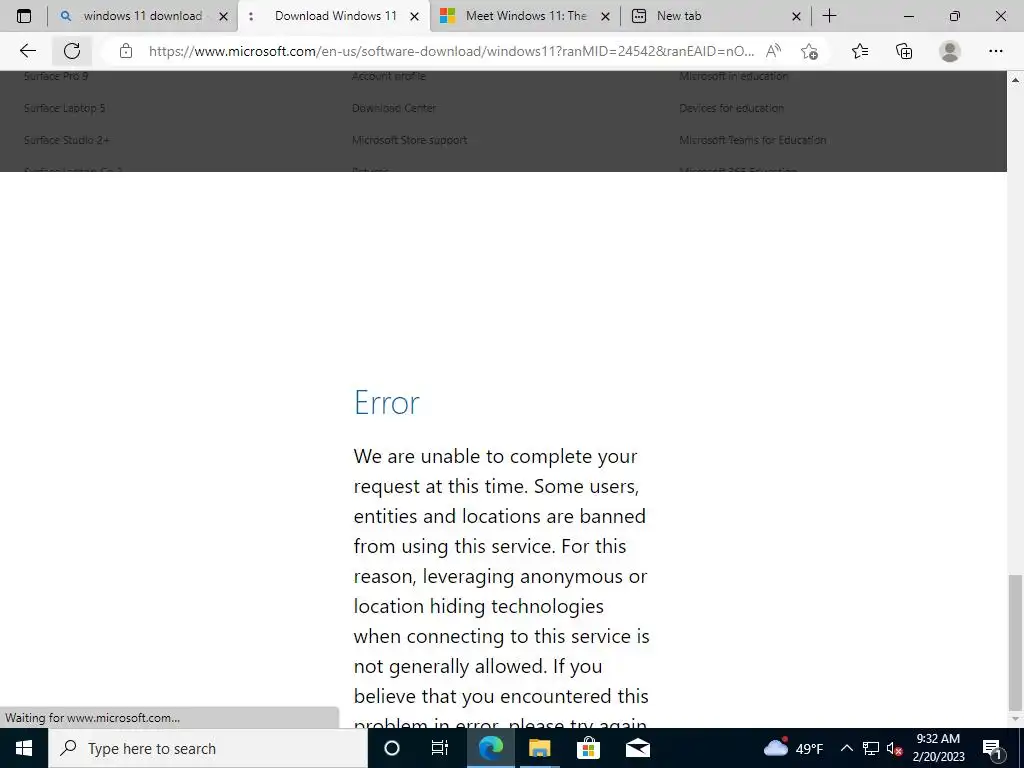Show hidden tray icons with the chevron

click(846, 748)
